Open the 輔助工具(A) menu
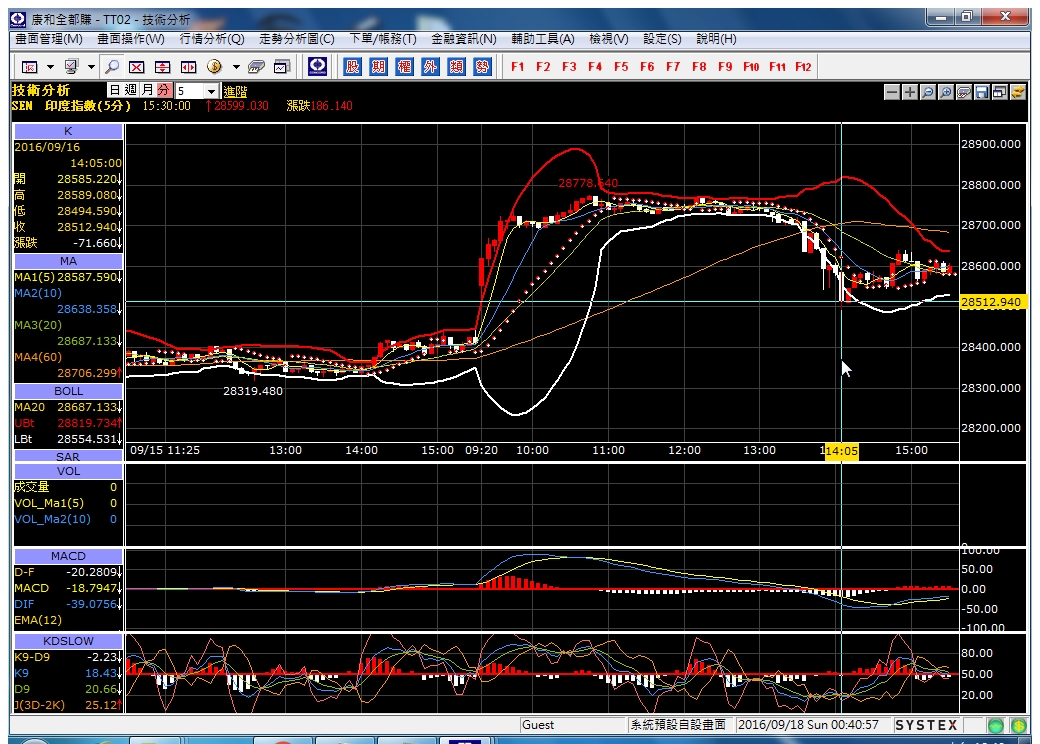Viewport: 1040px width, 744px height. point(543,39)
